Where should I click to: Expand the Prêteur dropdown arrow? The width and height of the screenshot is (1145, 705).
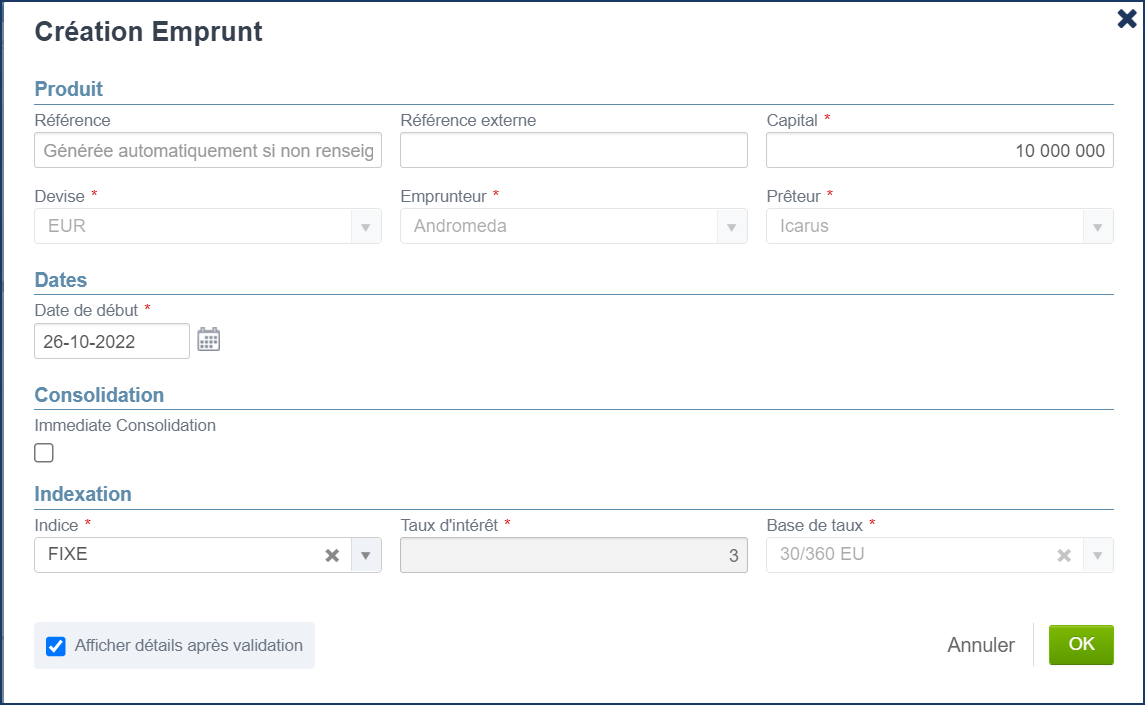pyautogui.click(x=1098, y=226)
